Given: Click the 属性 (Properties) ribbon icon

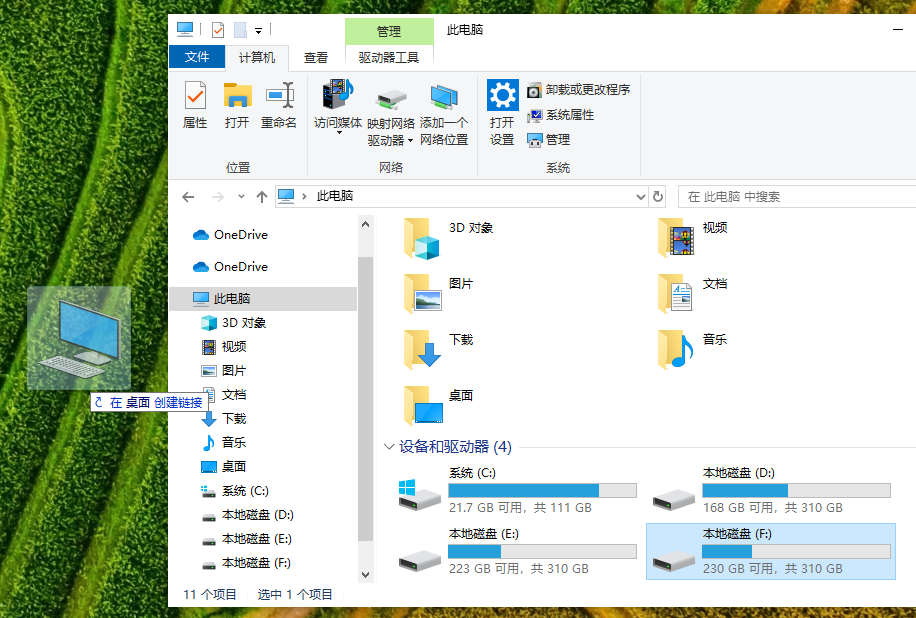Looking at the screenshot, I should (195, 95).
